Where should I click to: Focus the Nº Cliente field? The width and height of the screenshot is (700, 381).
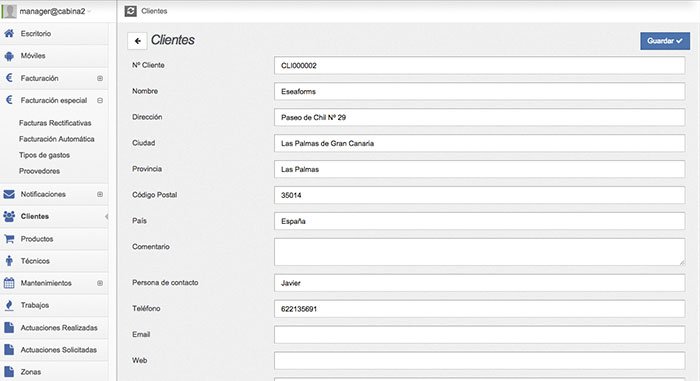click(479, 66)
